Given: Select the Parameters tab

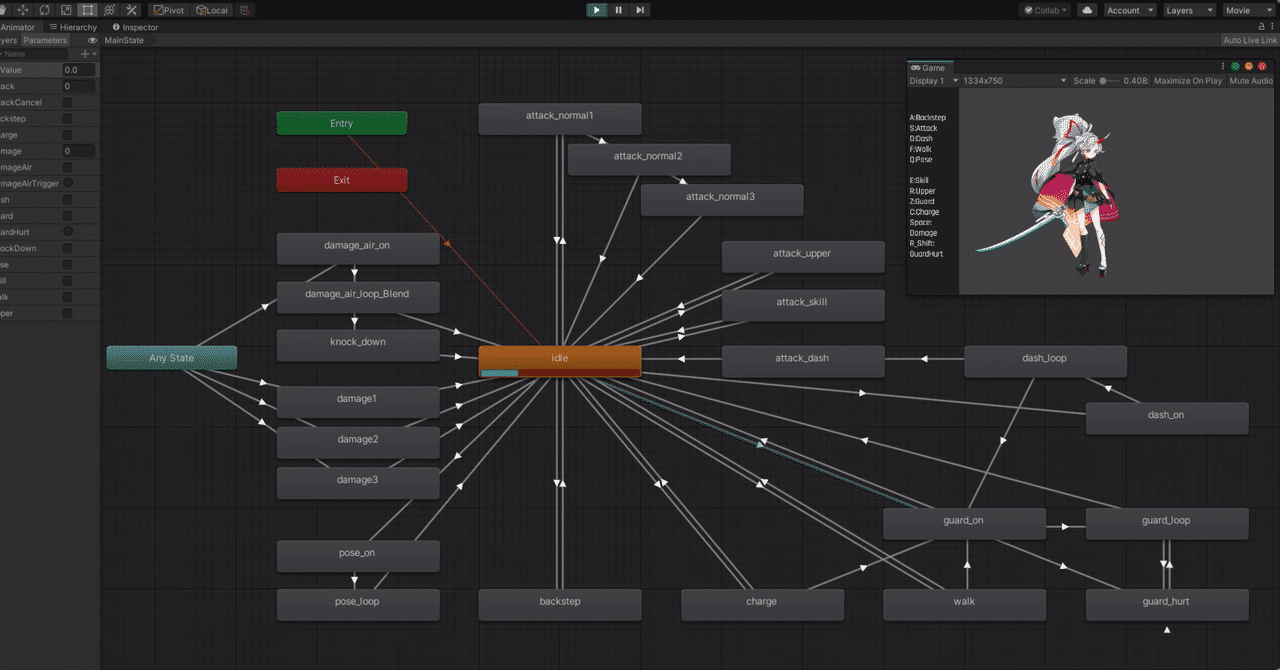Looking at the screenshot, I should coord(45,41).
